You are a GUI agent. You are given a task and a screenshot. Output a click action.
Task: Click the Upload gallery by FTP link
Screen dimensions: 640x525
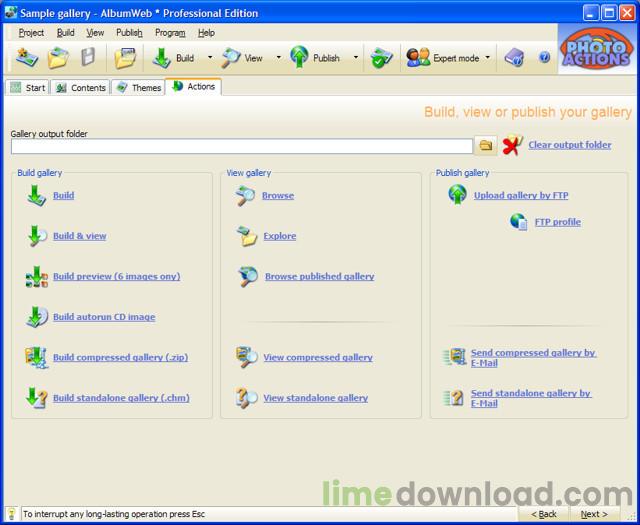click(x=521, y=195)
